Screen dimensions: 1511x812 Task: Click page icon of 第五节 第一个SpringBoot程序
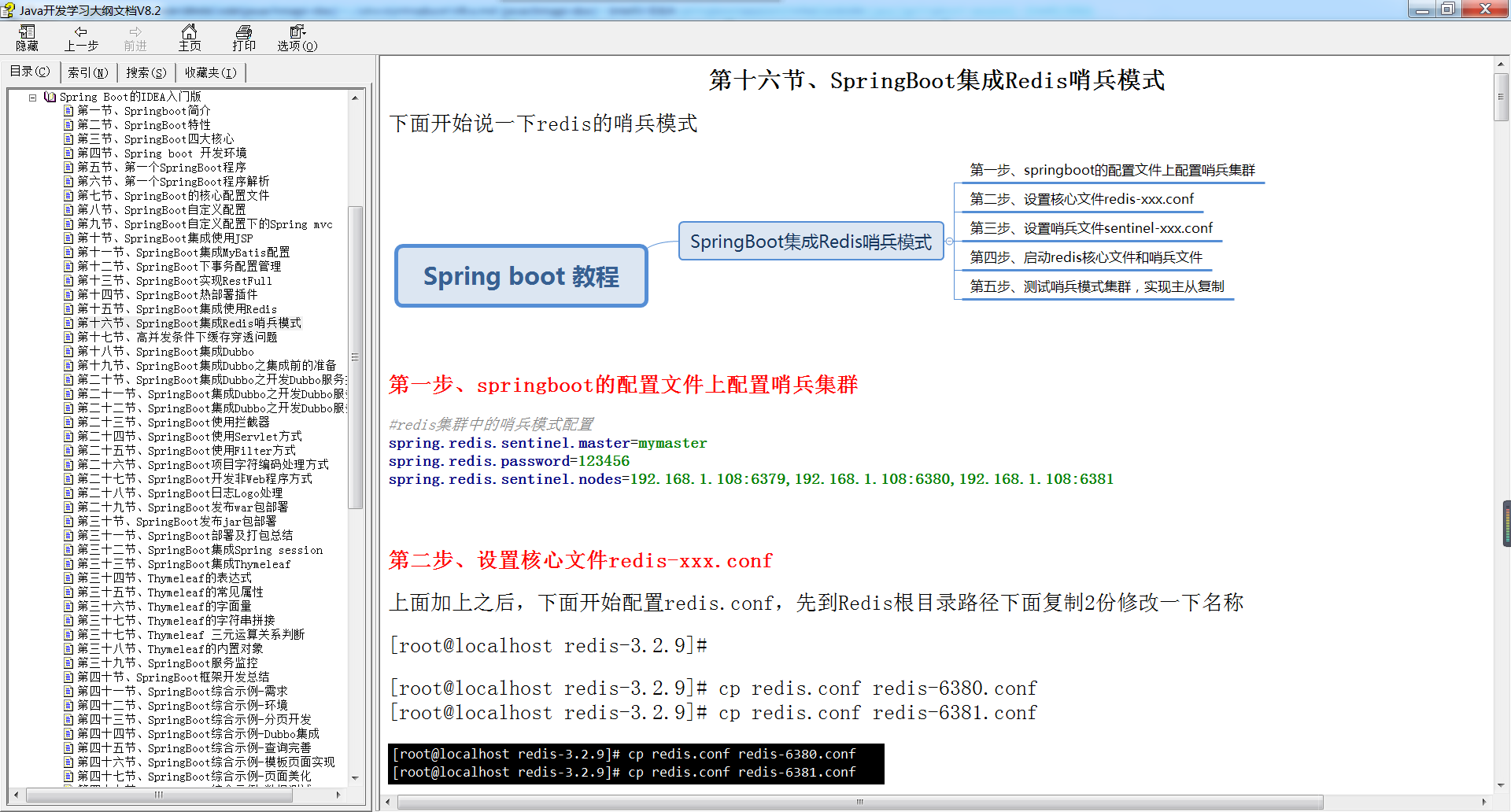[x=68, y=168]
